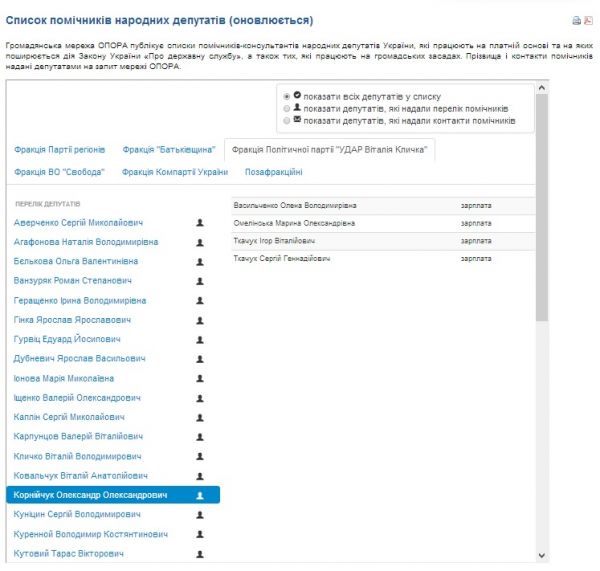
Task: Switch to Позафракційні tab
Action: pos(274,172)
